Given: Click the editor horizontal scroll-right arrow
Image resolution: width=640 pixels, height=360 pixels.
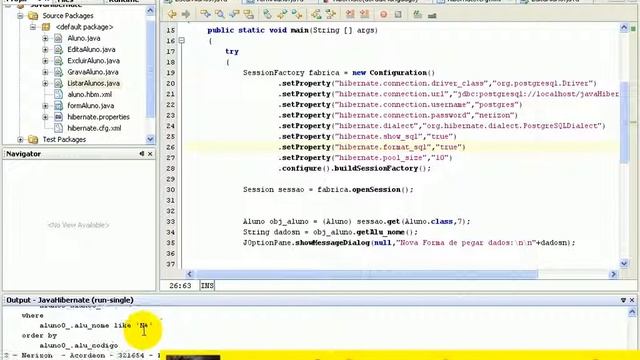Looking at the screenshot, I should click(613, 274).
